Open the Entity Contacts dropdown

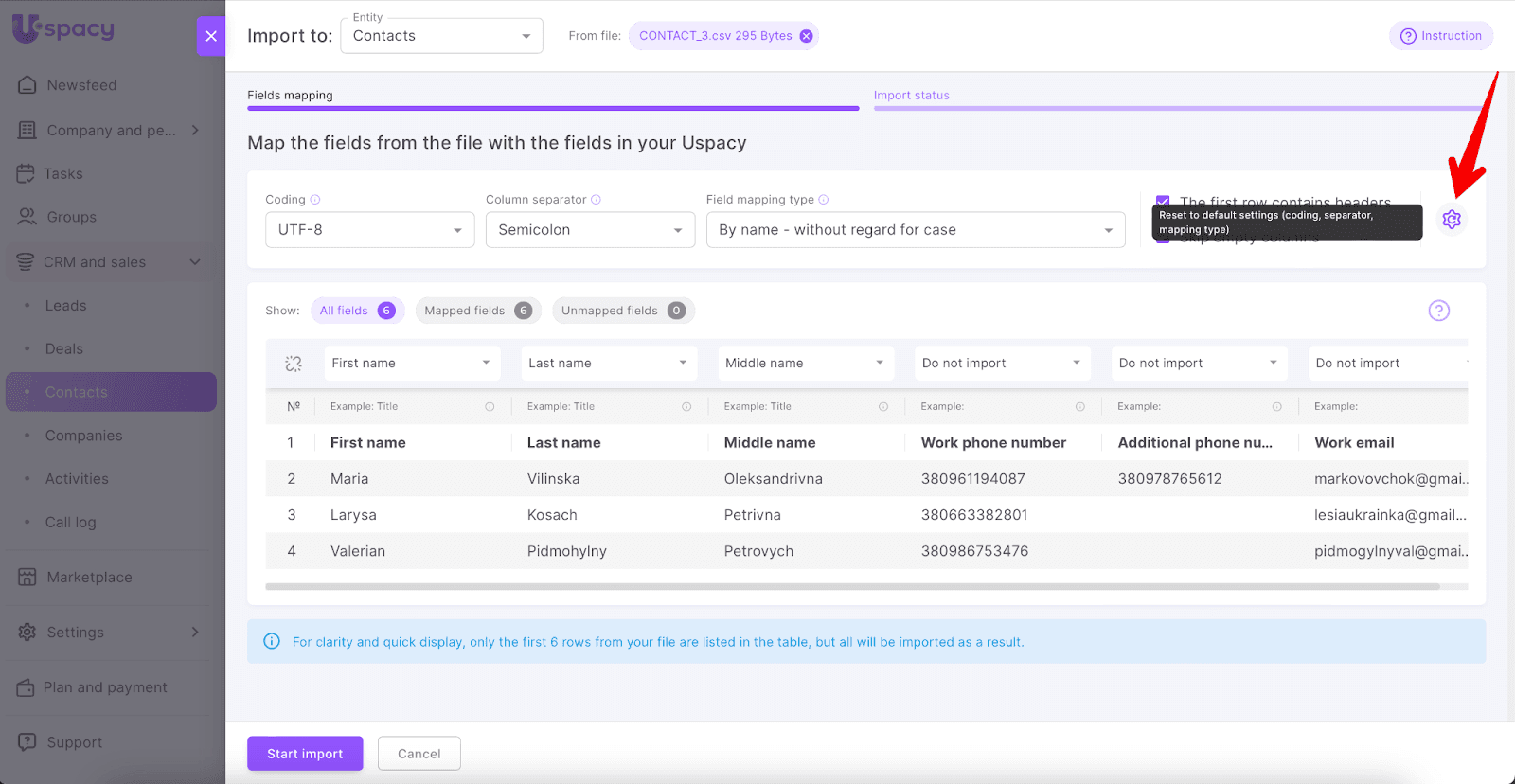441,36
